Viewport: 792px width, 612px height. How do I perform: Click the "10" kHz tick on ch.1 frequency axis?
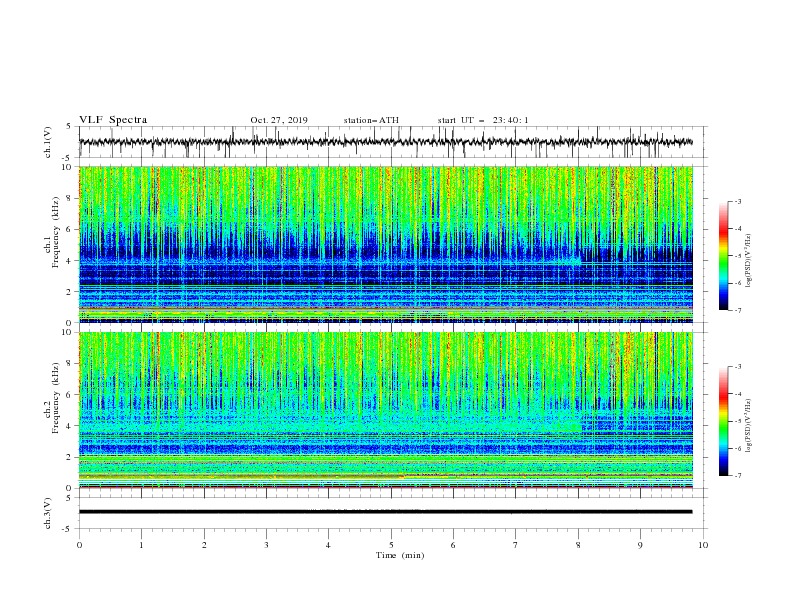[69, 167]
